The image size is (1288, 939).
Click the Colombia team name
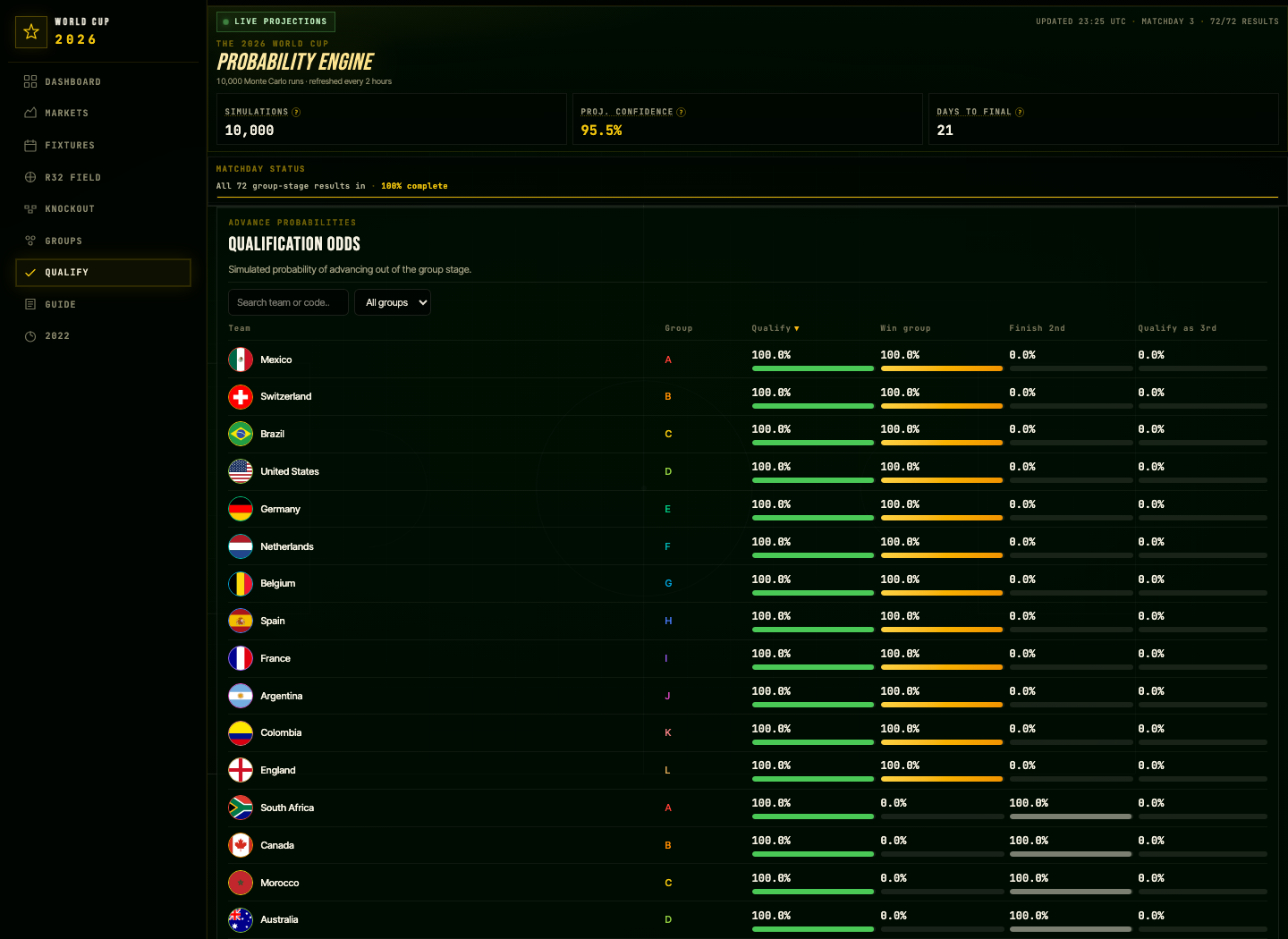pyautogui.click(x=281, y=732)
